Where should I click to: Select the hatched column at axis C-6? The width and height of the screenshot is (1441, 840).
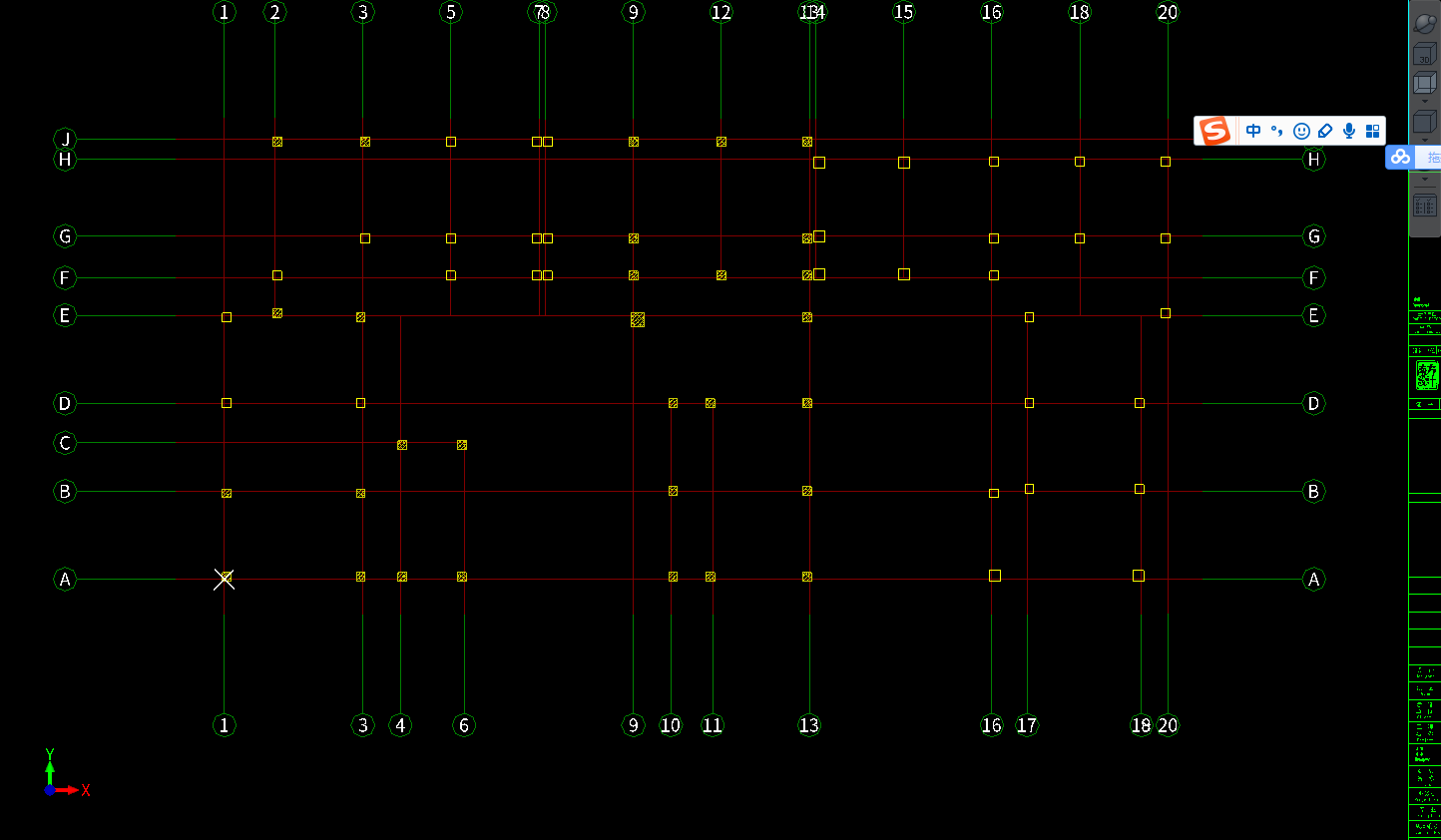pyautogui.click(x=462, y=445)
